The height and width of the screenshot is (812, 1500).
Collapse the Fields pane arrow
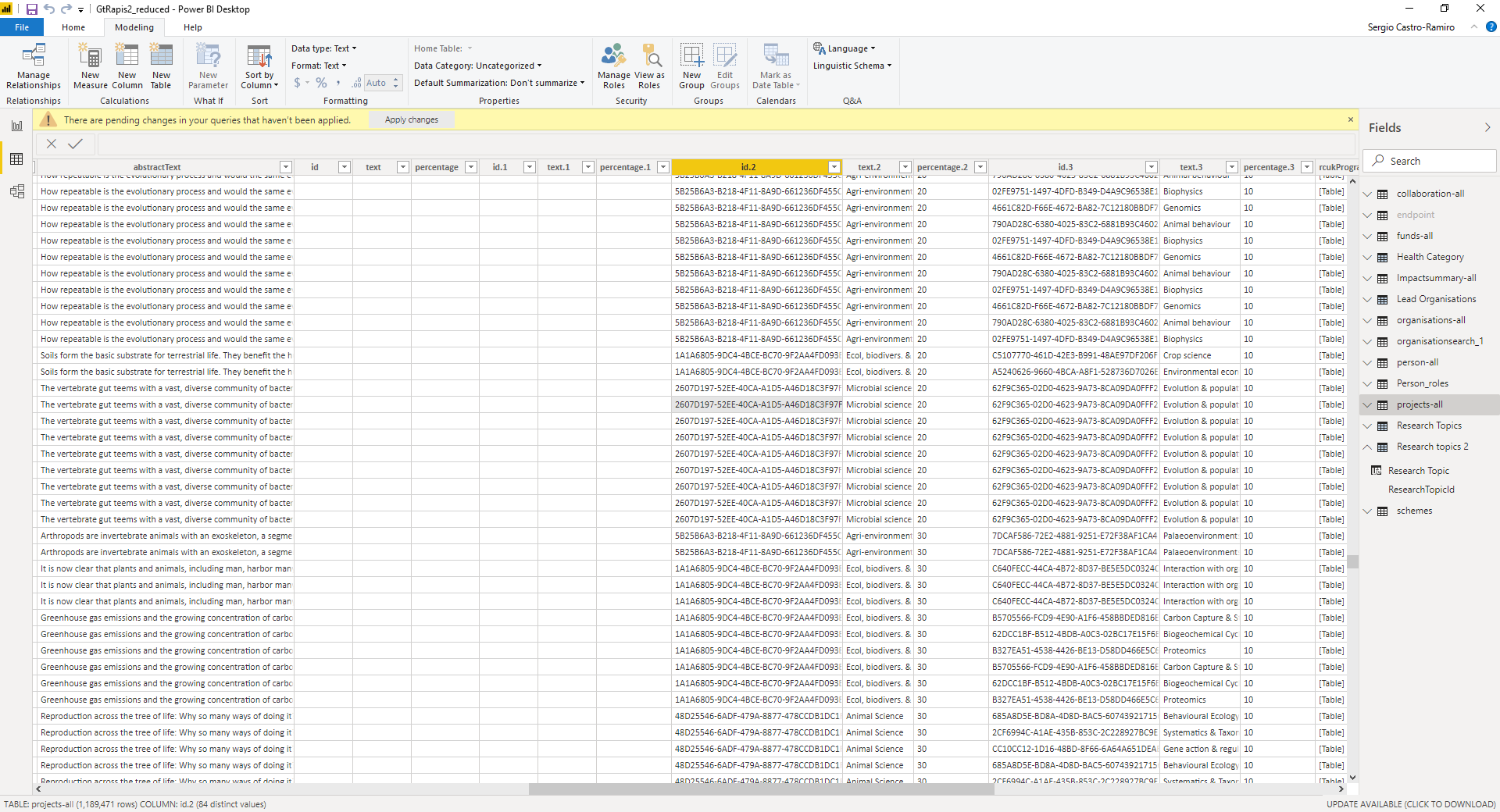coord(1487,127)
